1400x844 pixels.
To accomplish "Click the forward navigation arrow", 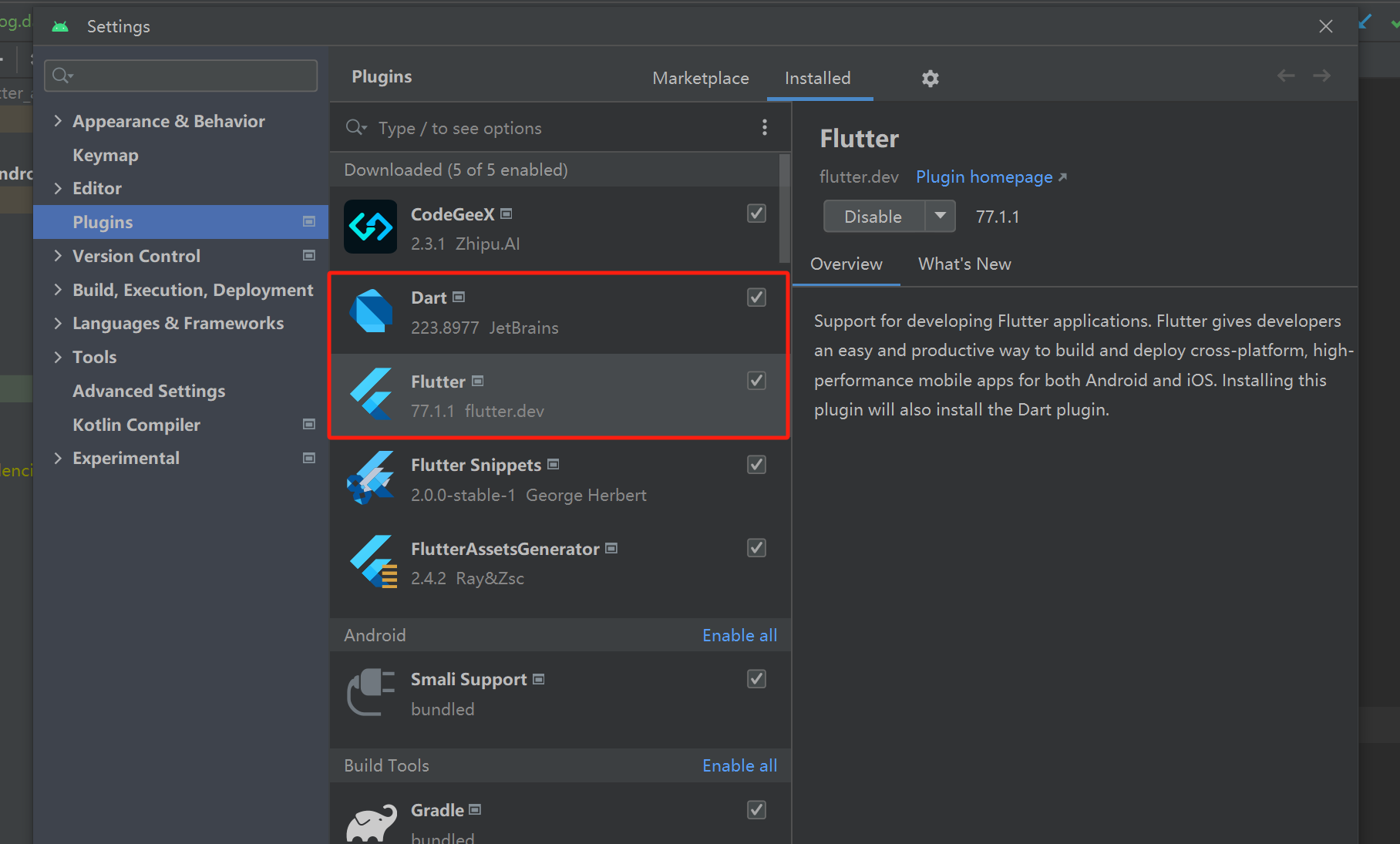I will point(1322,76).
